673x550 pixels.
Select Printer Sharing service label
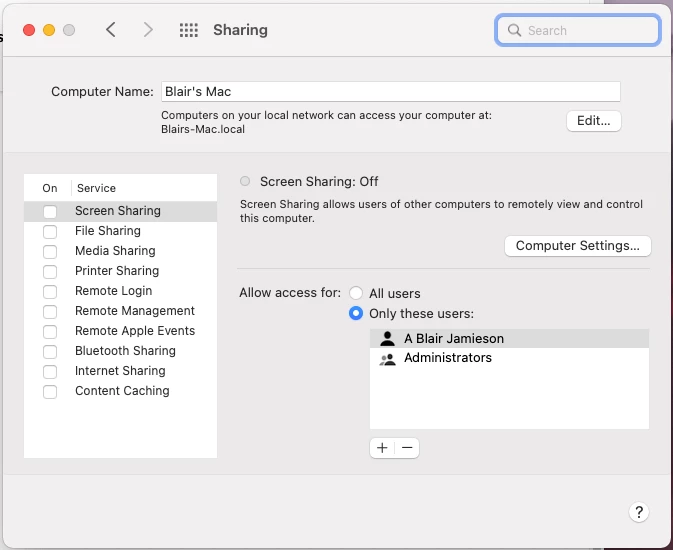tap(117, 271)
